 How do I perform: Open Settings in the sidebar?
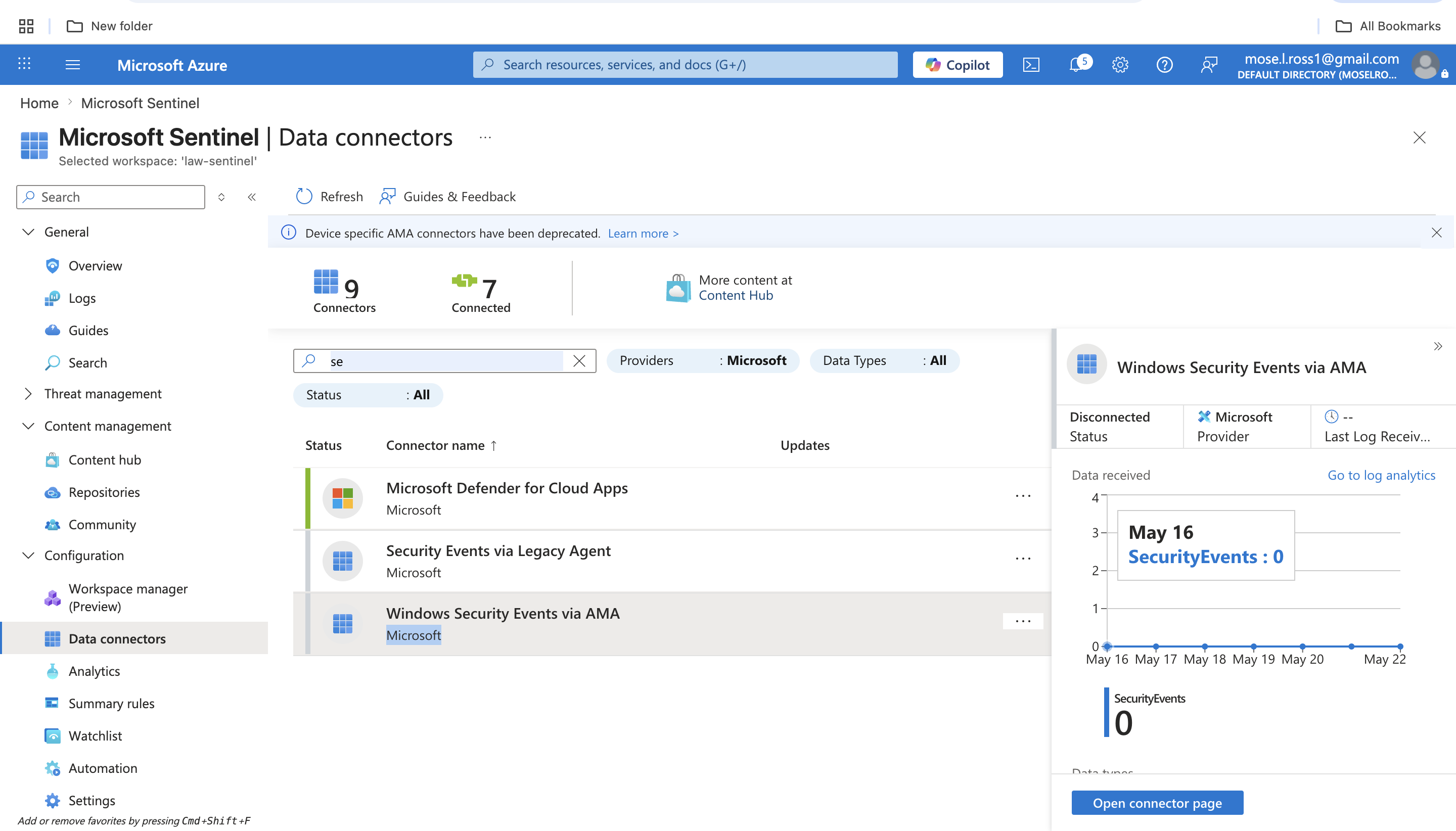click(92, 801)
